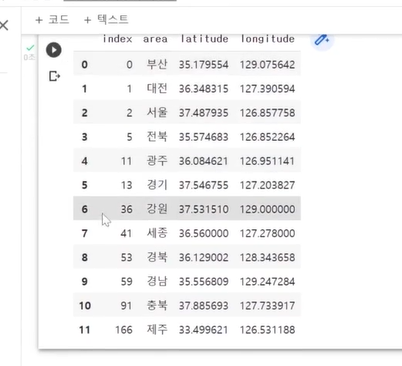
Task: Add a new text cell with + 텍스트
Action: [106, 20]
